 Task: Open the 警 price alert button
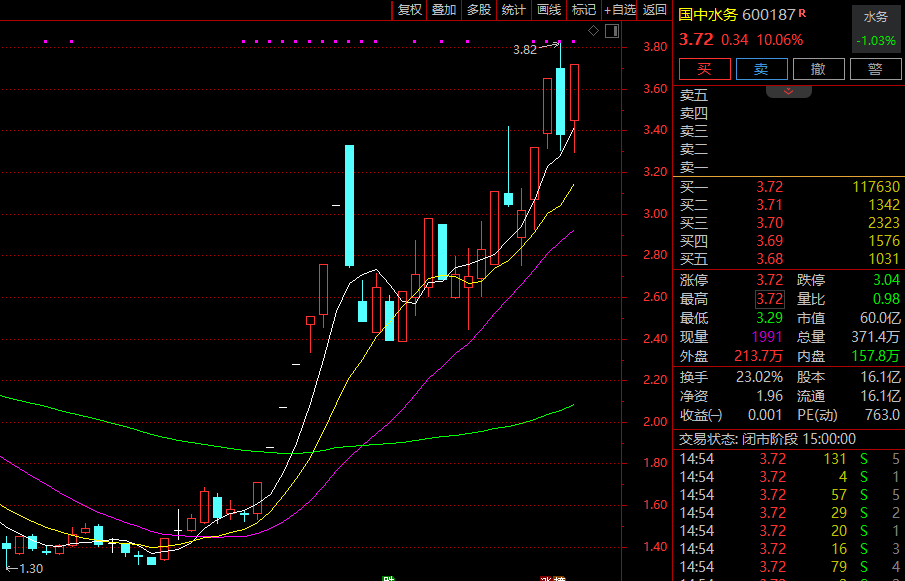[875, 69]
